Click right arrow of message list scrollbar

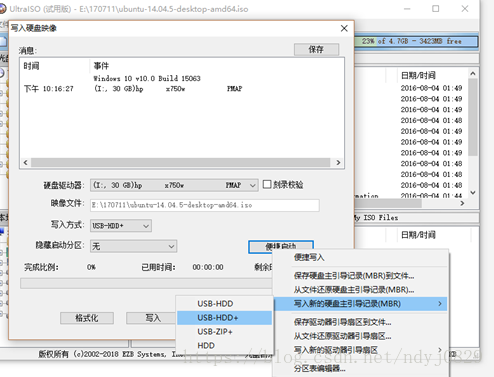tap(338, 163)
